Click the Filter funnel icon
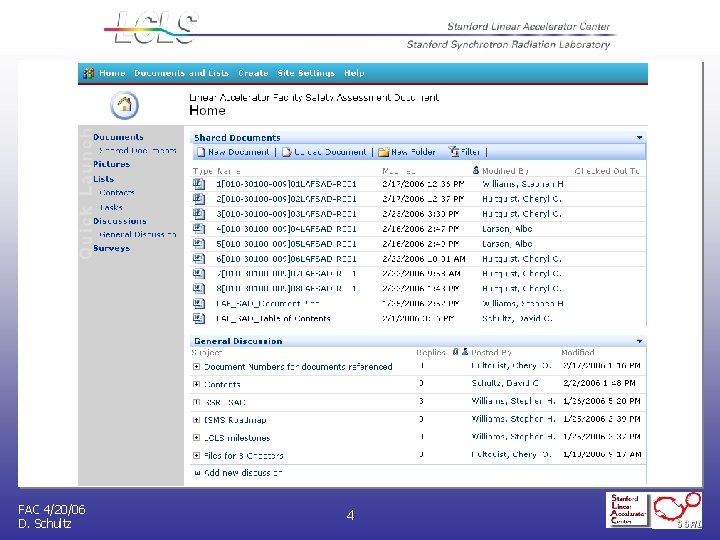 pos(454,152)
